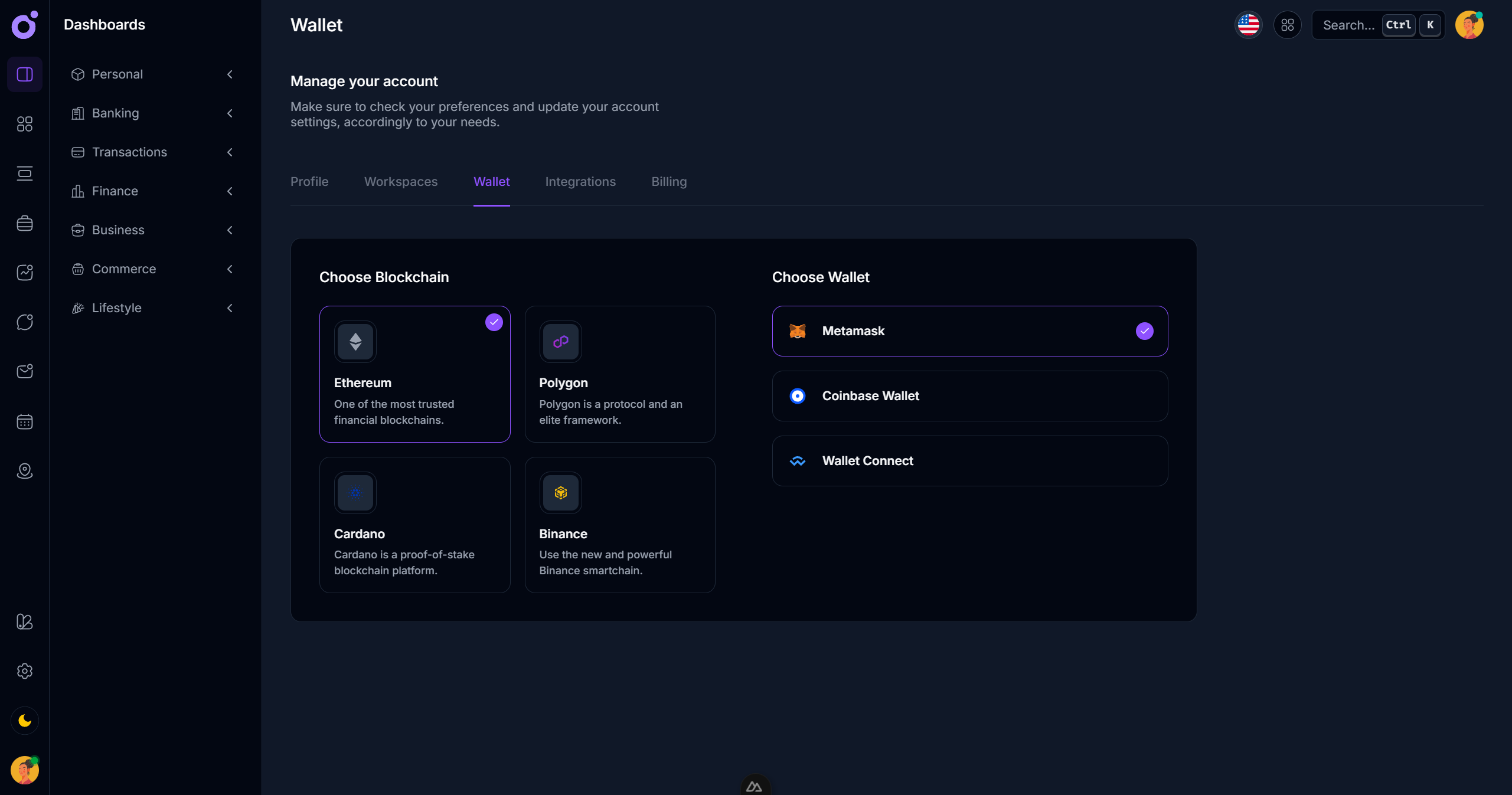The image size is (1512, 795).
Task: Open the Transactions sidebar entry
Action: pos(129,152)
